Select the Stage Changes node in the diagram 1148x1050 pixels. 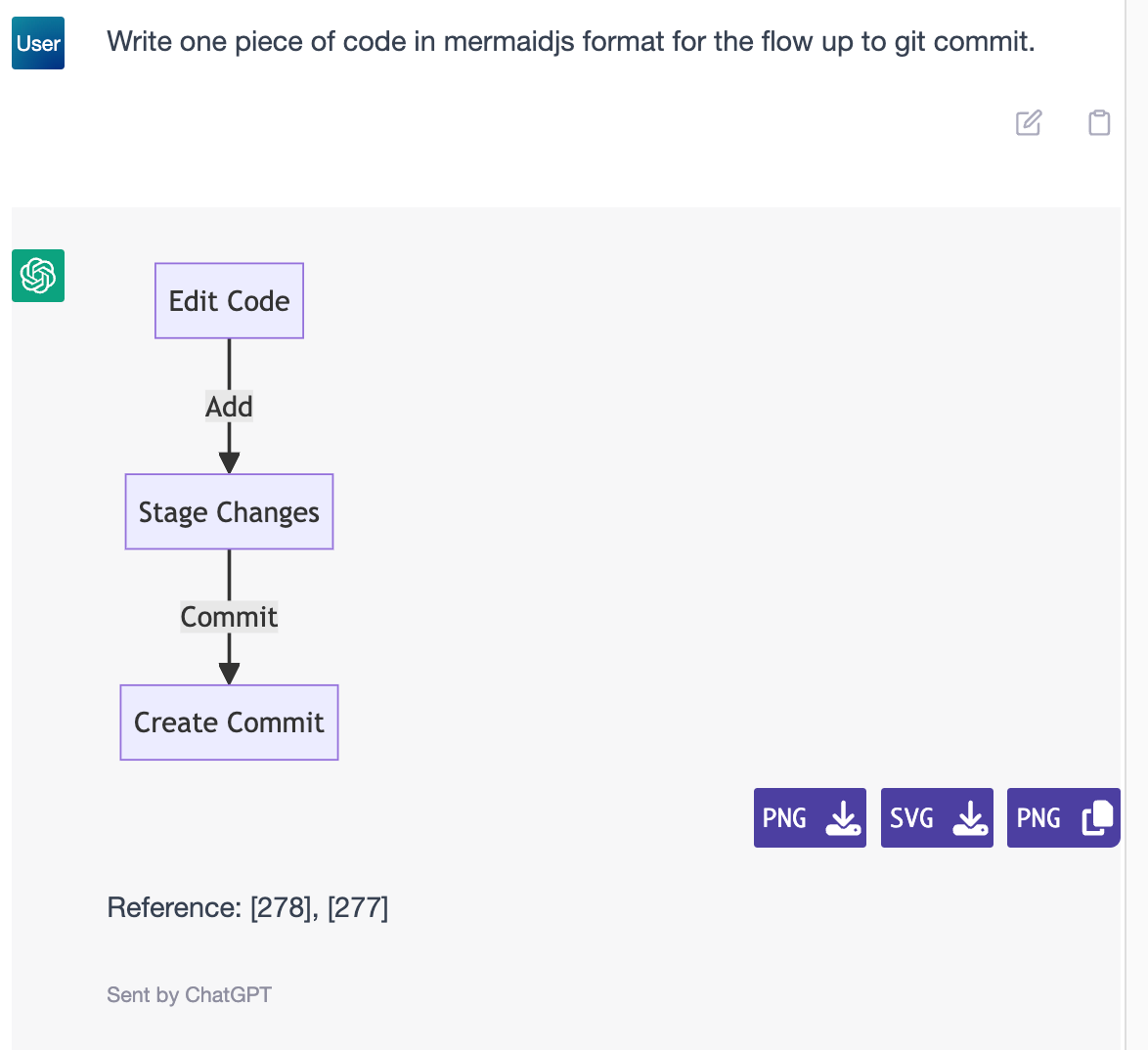[229, 511]
